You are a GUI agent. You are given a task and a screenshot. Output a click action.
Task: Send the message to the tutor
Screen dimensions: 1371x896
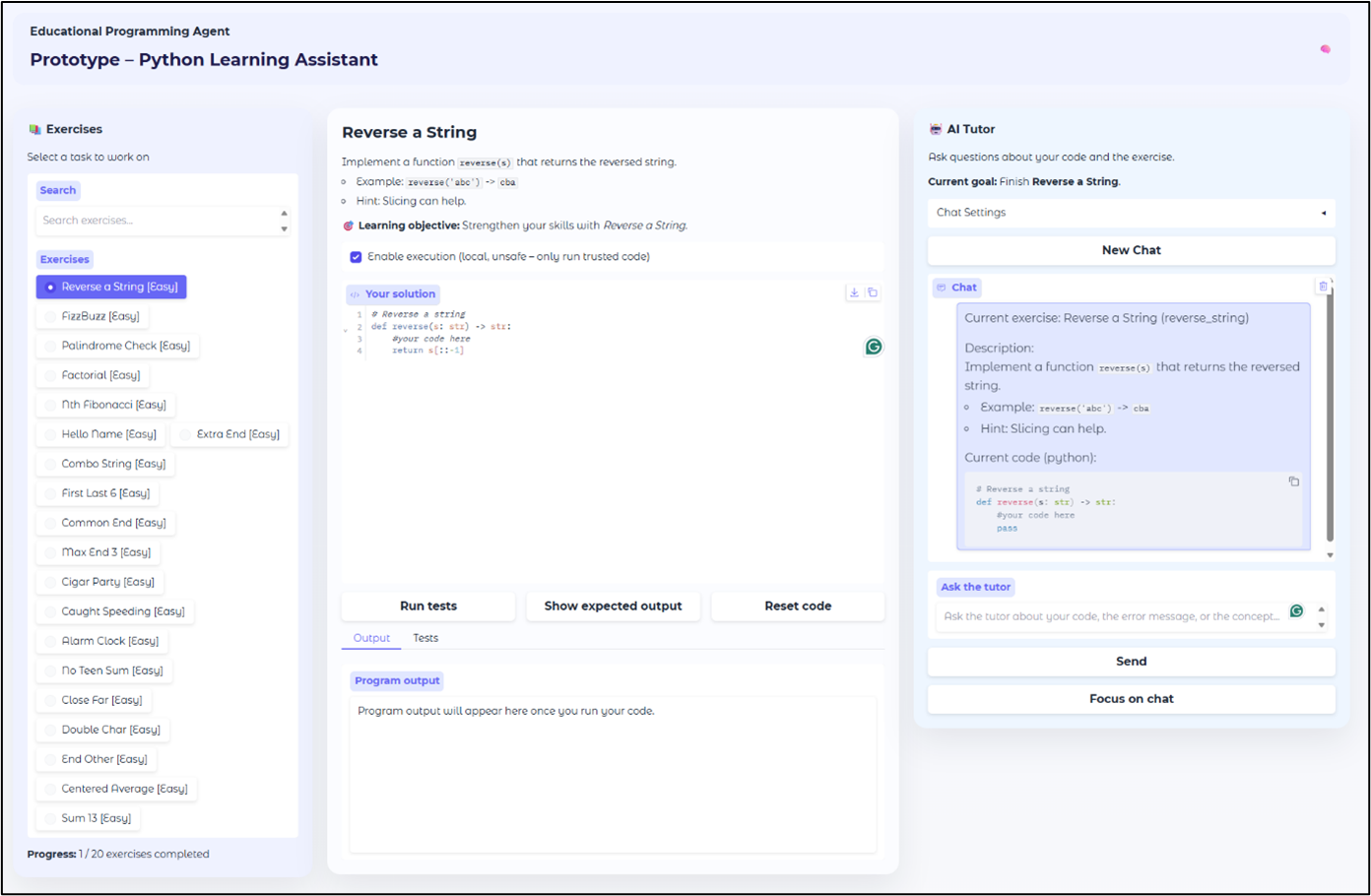pos(1132,662)
